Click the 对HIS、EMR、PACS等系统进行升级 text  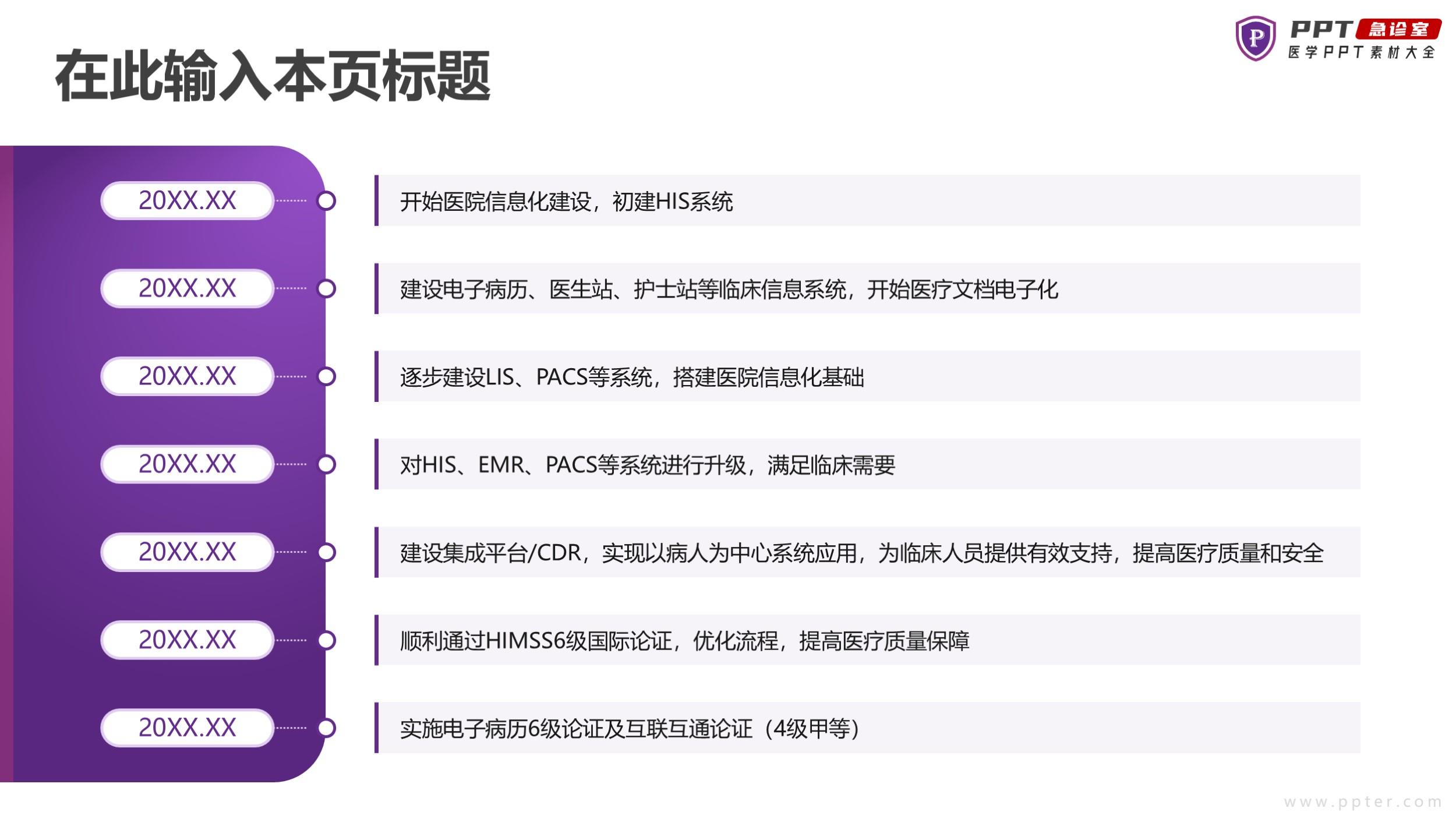pos(647,465)
